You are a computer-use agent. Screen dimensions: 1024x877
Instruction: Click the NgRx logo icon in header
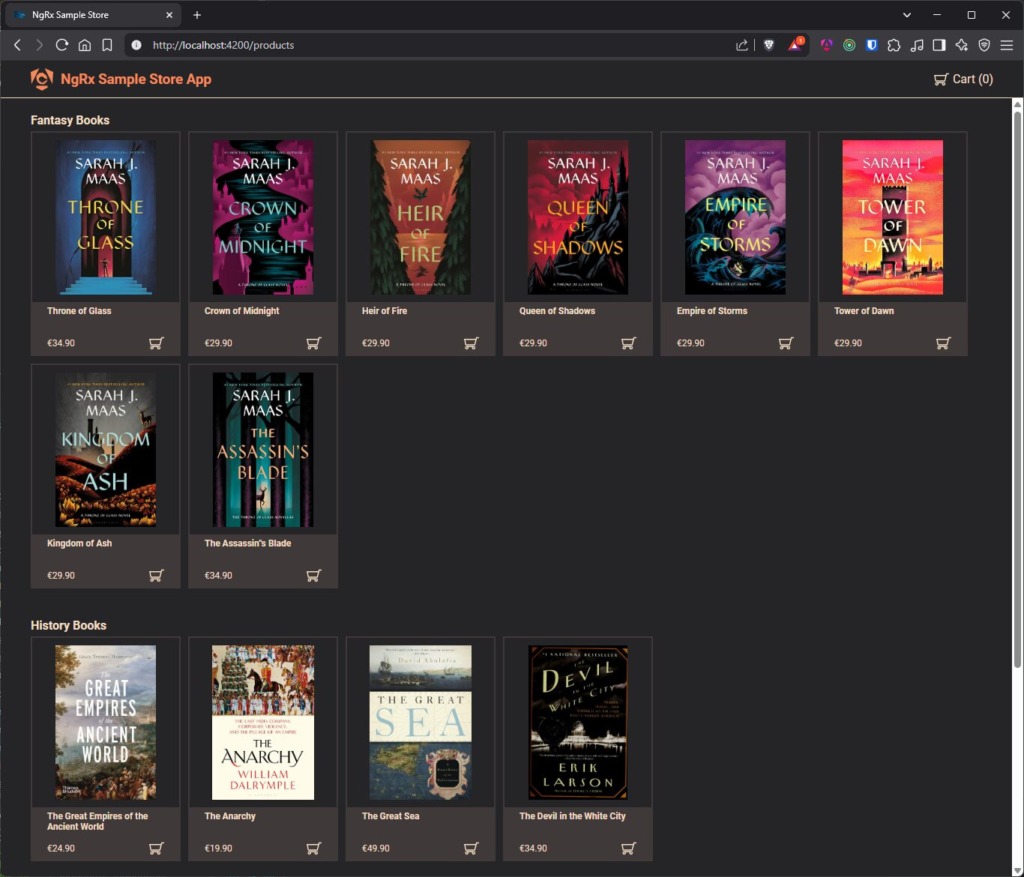(42, 79)
